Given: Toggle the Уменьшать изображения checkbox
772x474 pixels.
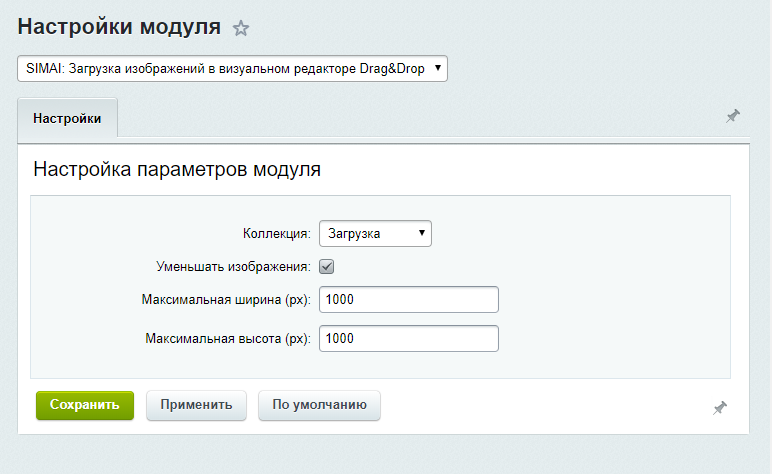Looking at the screenshot, I should [326, 267].
